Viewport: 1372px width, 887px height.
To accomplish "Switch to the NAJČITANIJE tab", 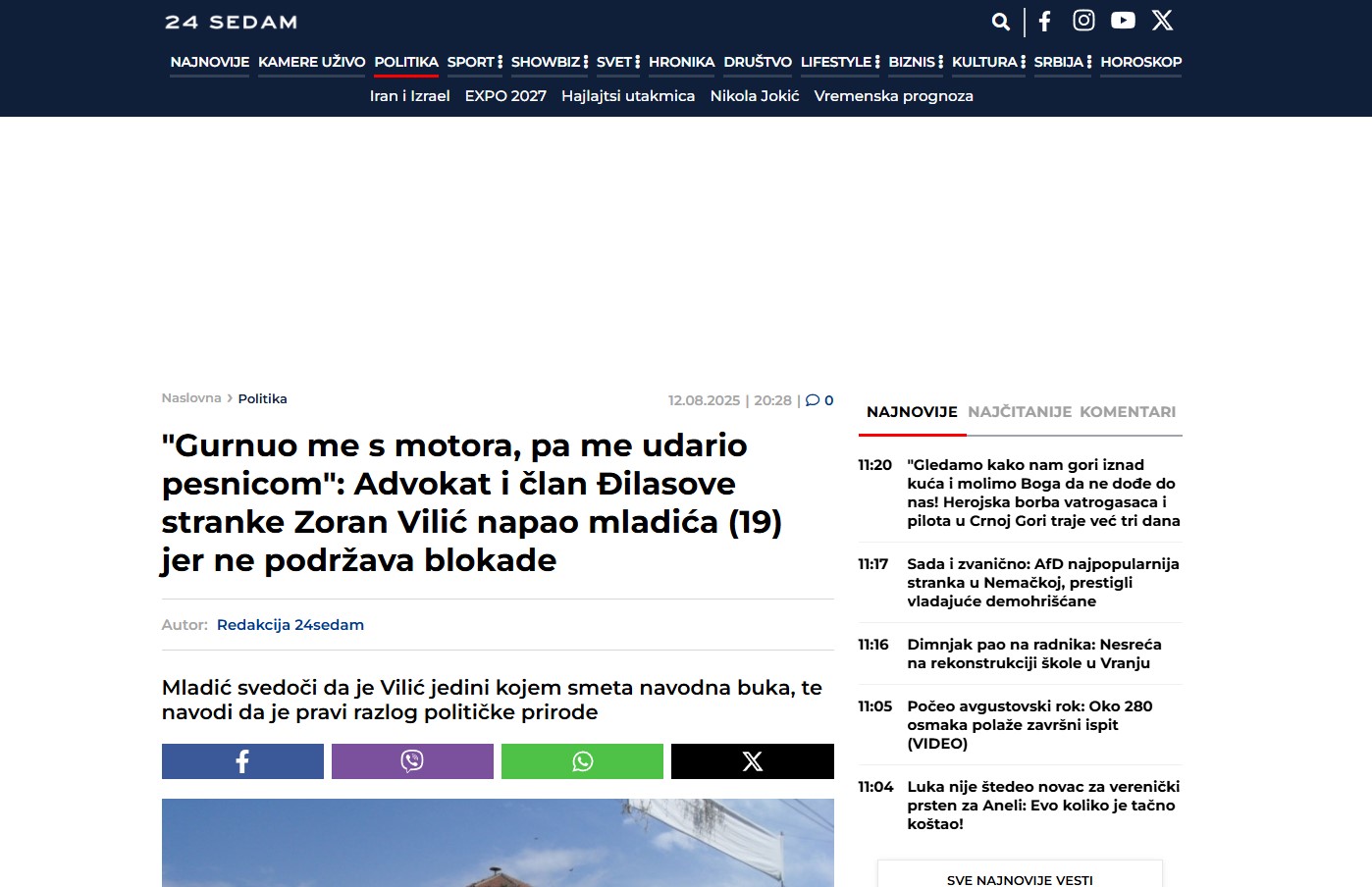I will [1019, 412].
